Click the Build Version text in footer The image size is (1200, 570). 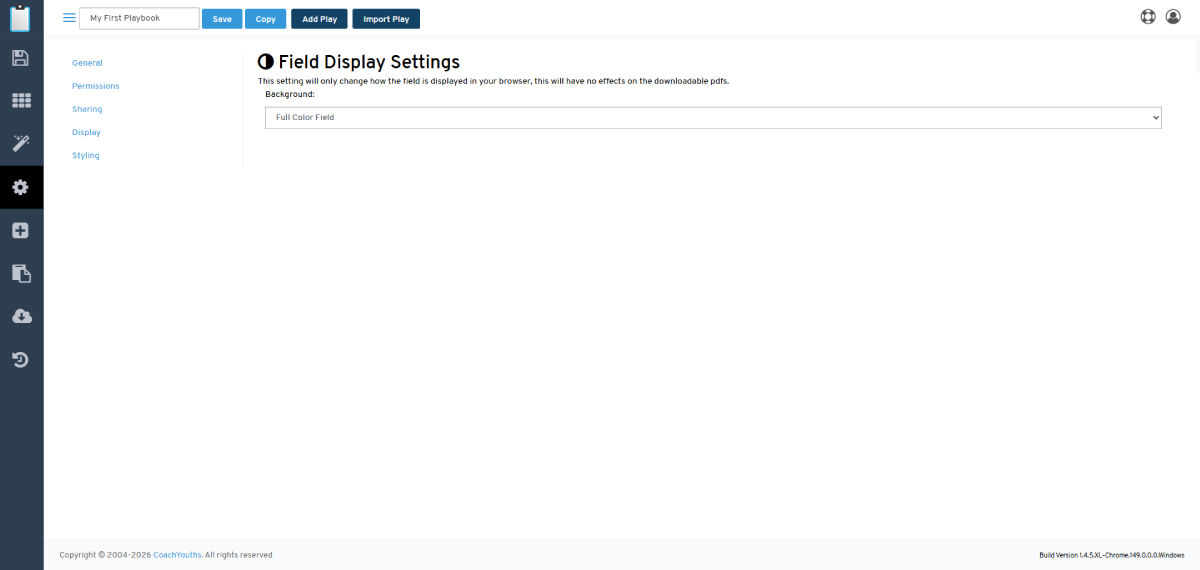[x=1112, y=555]
